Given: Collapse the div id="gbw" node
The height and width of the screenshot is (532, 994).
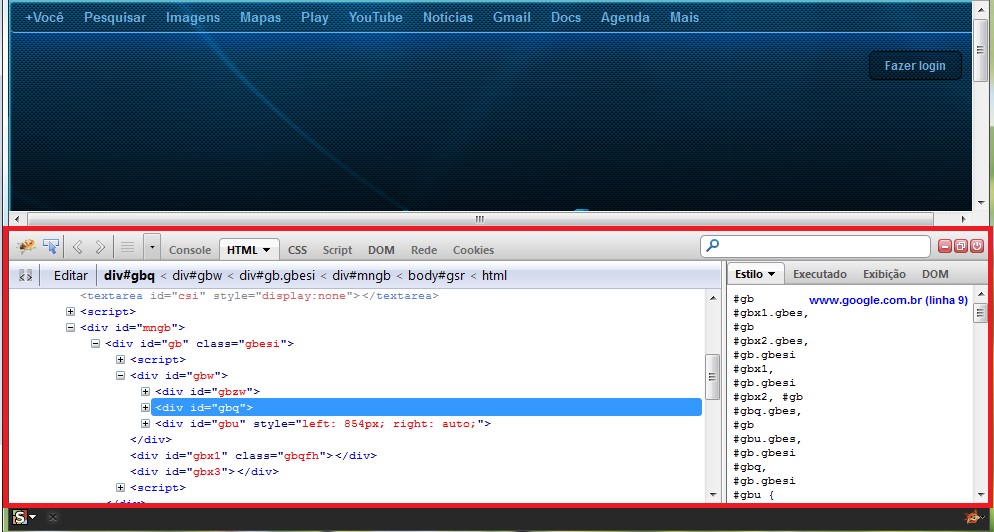Looking at the screenshot, I should pyautogui.click(x=120, y=375).
